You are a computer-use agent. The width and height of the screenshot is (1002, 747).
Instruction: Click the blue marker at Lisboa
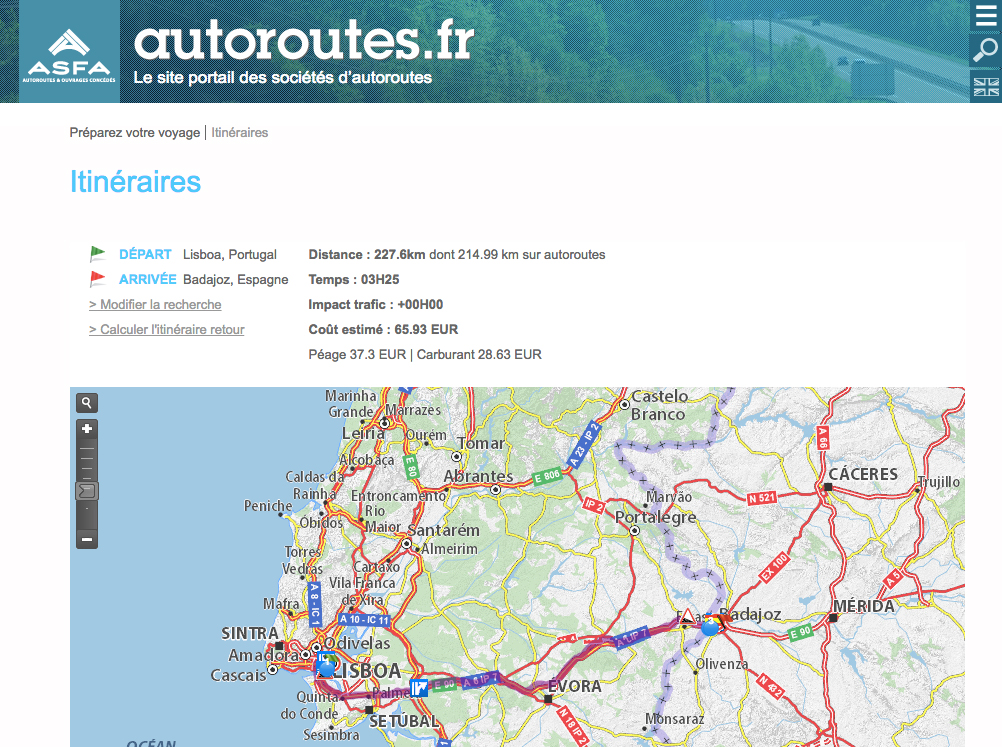pos(326,665)
